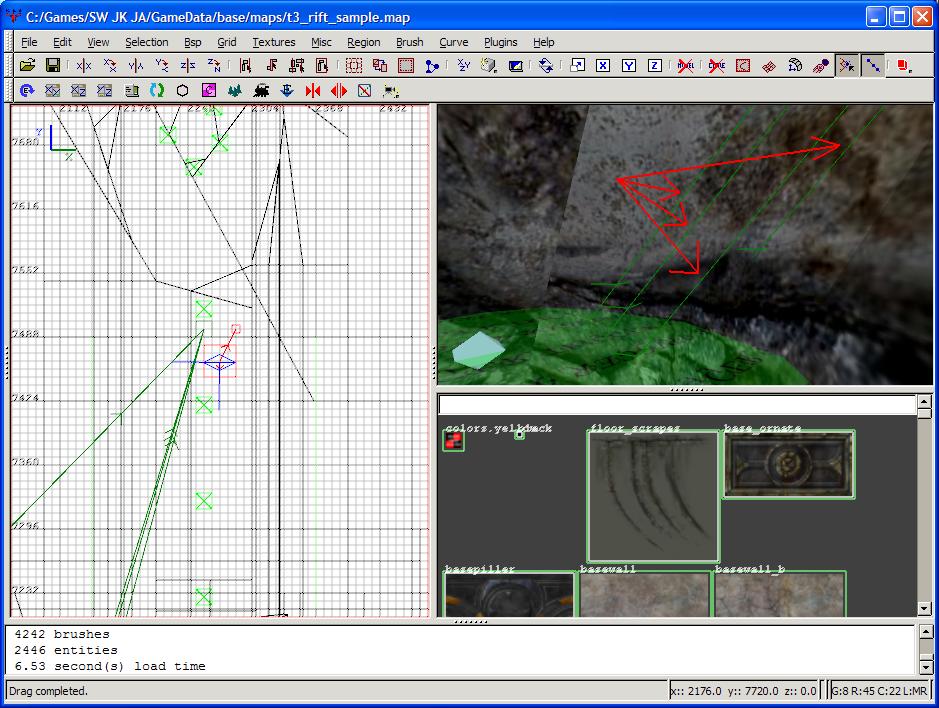Click the red outward-pointing arrows icon

click(338, 90)
